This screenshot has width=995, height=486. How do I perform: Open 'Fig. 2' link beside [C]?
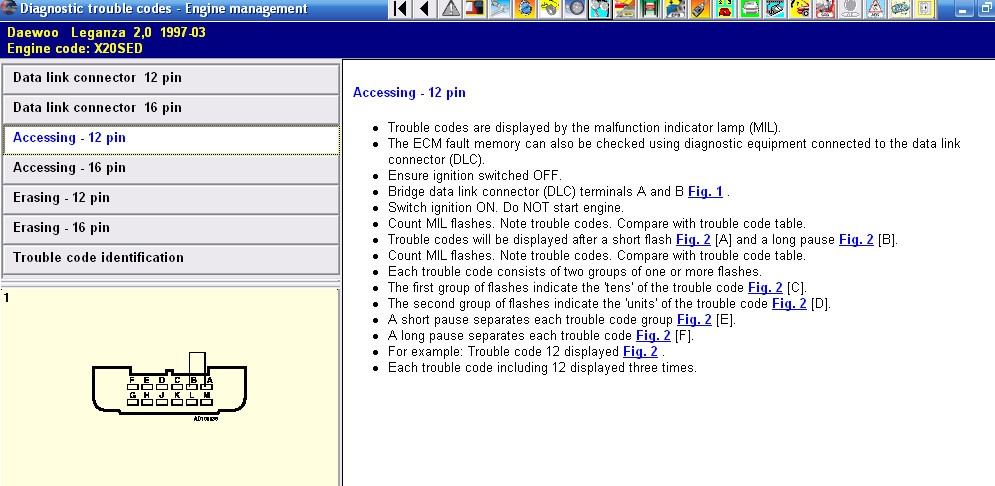tap(764, 288)
